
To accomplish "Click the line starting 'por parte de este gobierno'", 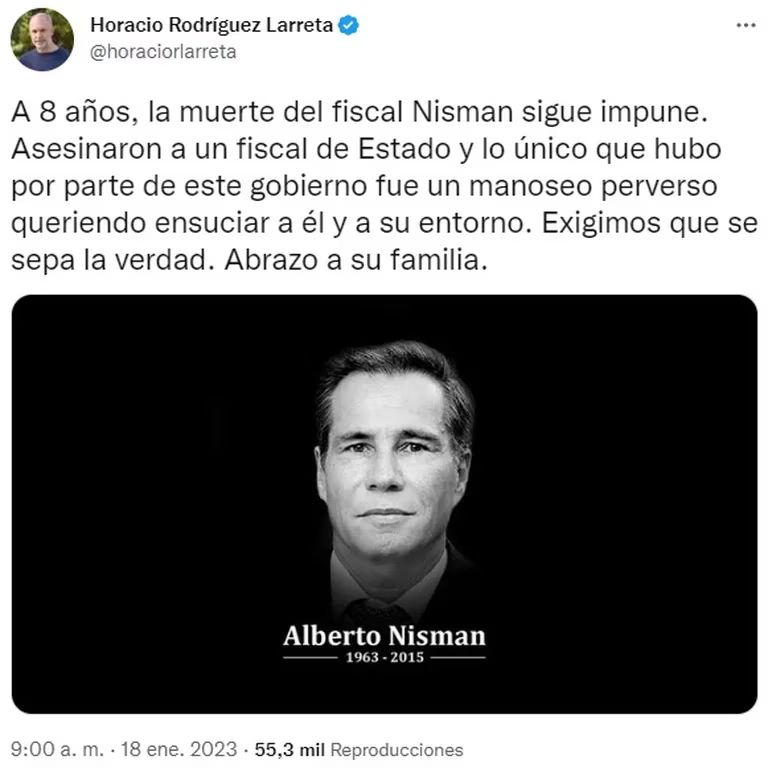I will (364, 186).
